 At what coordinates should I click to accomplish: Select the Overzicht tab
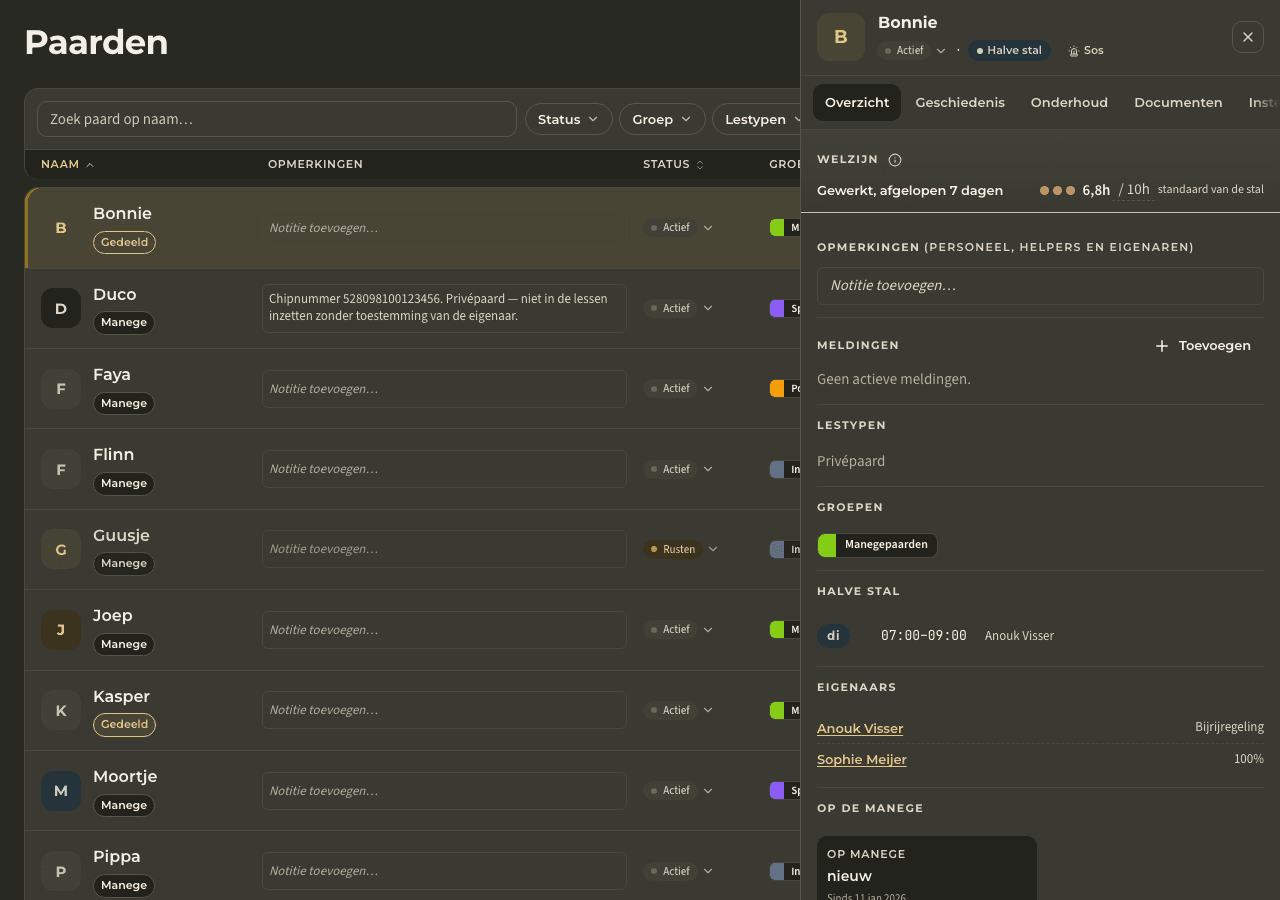[857, 103]
